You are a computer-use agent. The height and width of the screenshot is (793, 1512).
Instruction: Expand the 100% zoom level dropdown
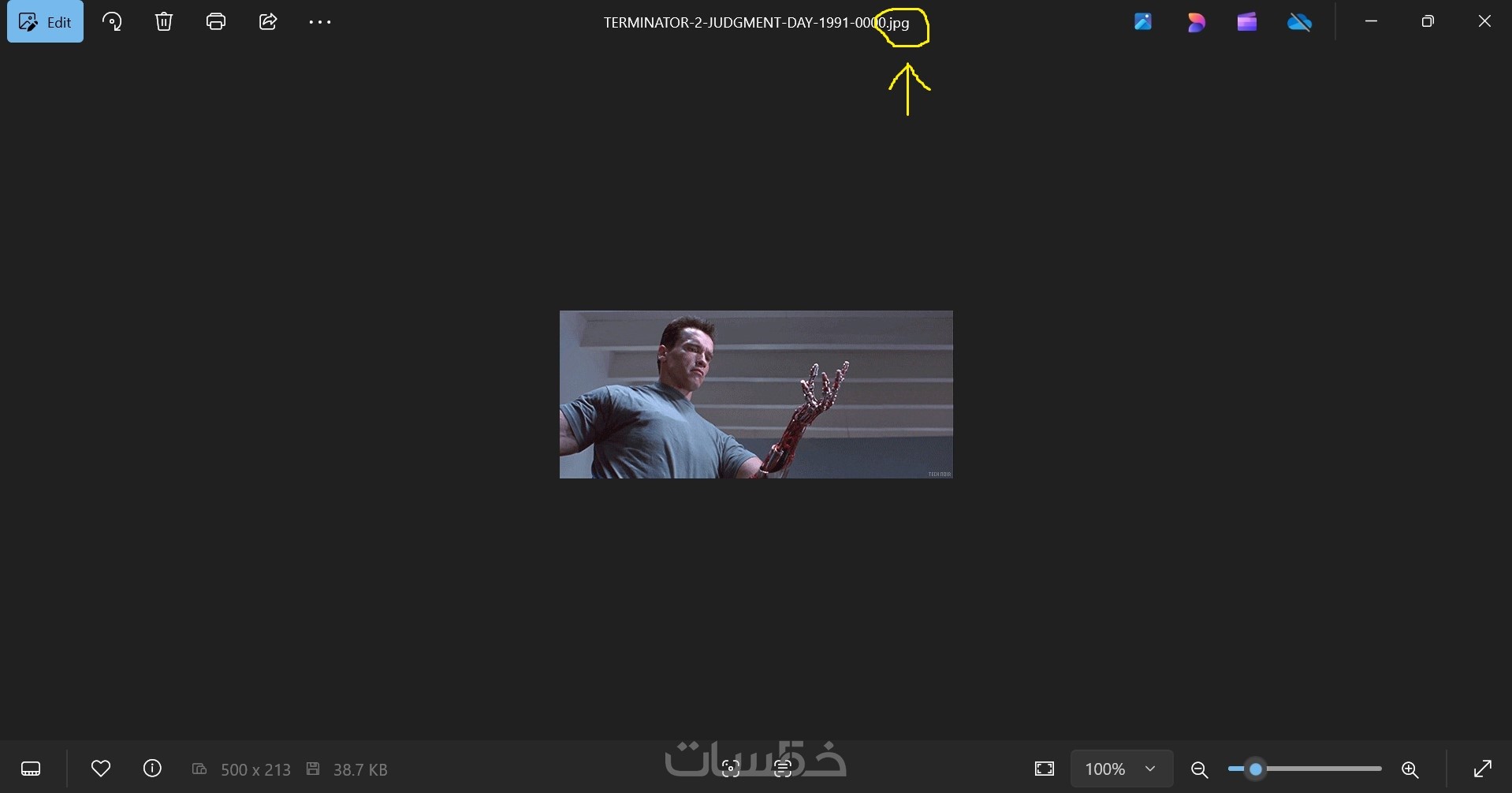click(x=1122, y=769)
